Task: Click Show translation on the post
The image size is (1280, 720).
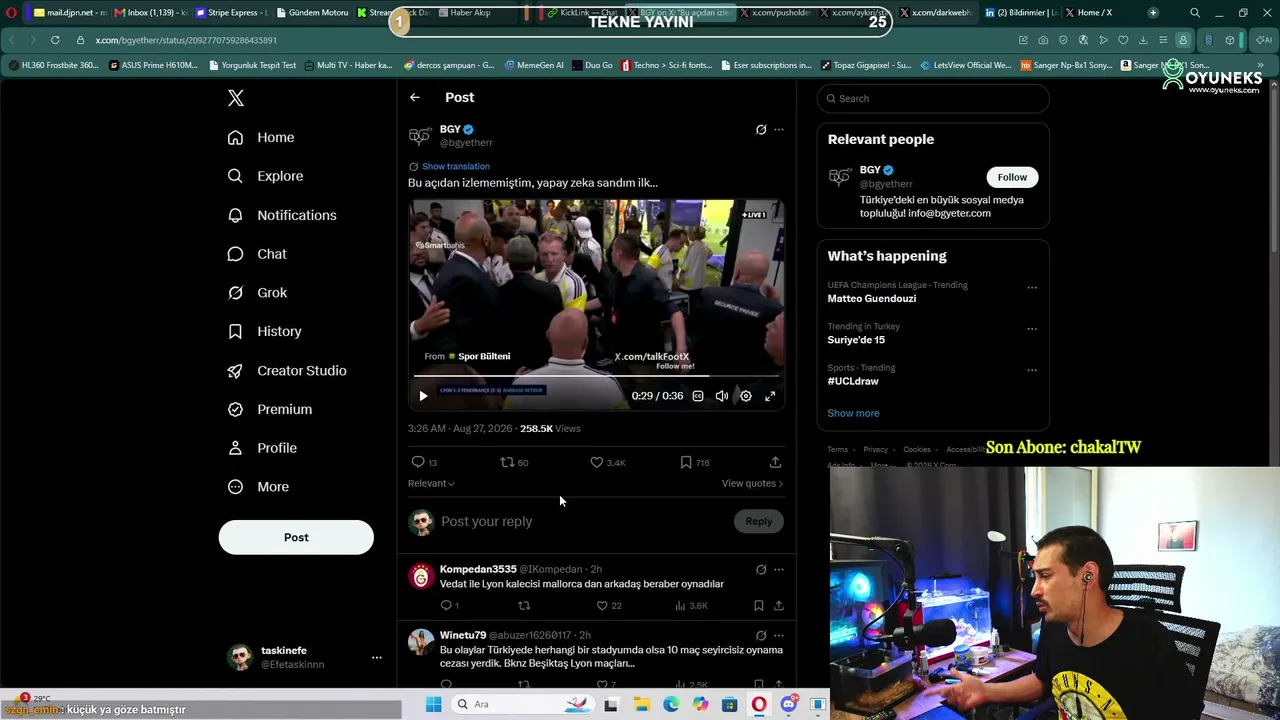Action: 455,166
